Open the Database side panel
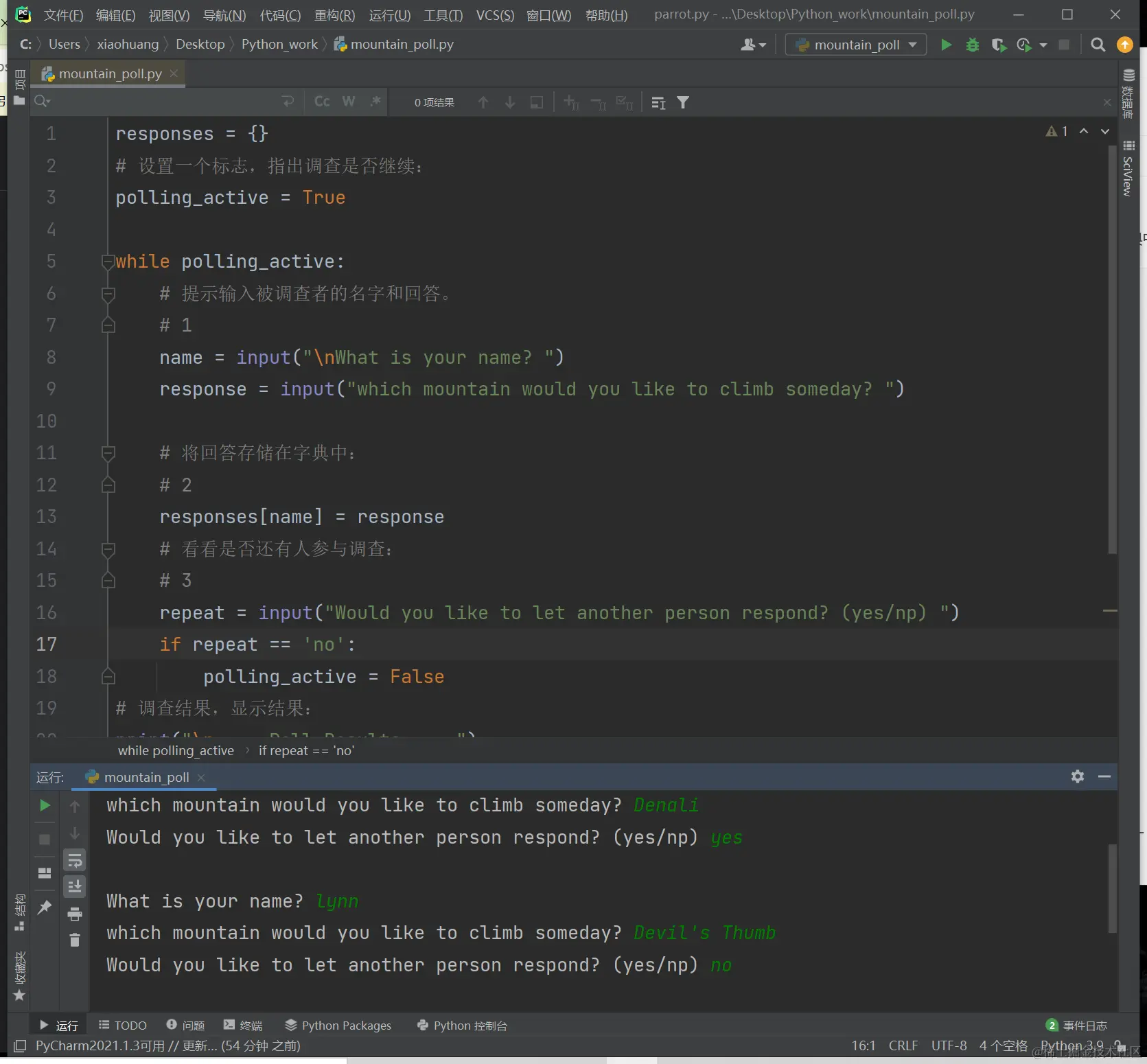 (x=1128, y=93)
